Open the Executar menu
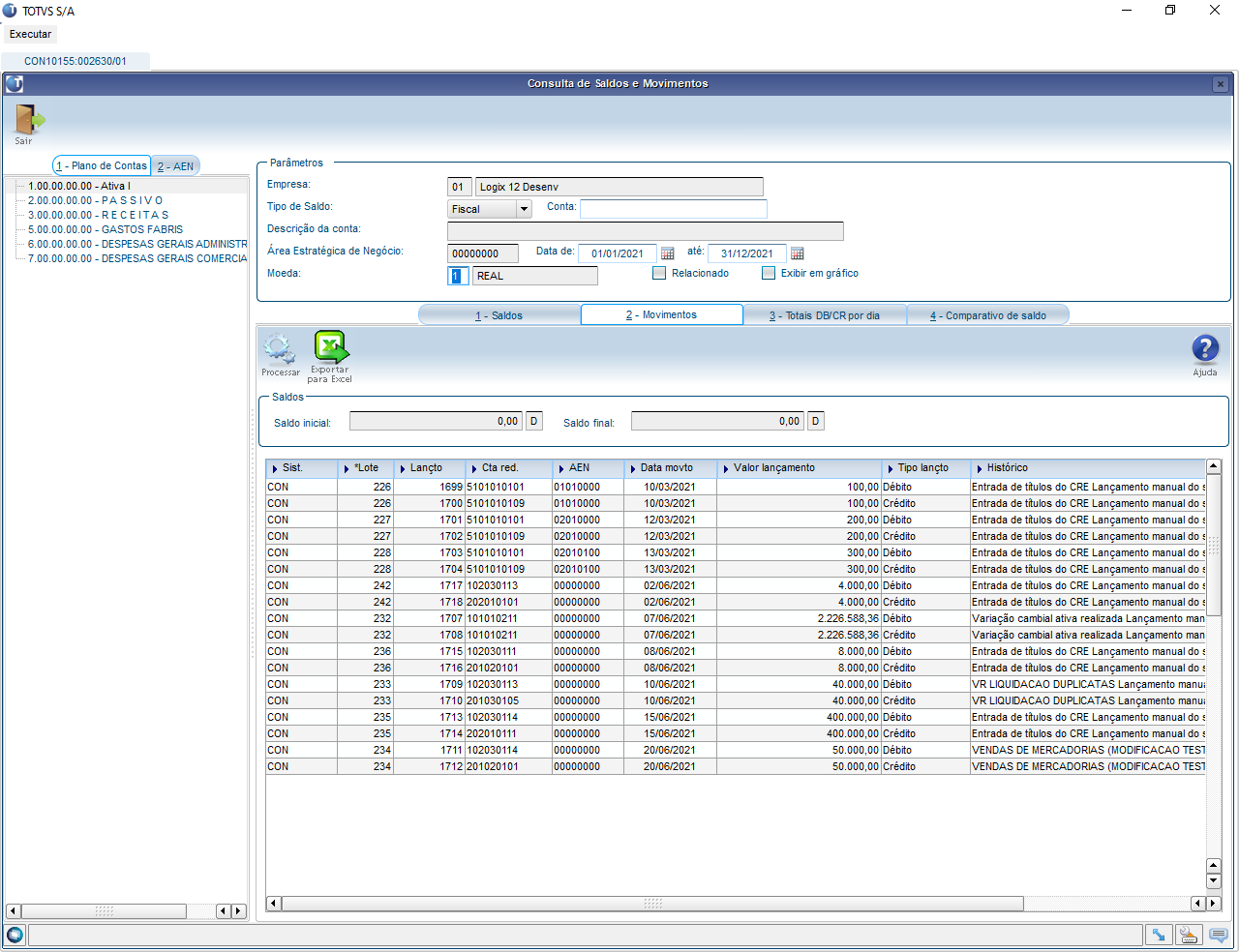Screen dimensions: 1239x952 point(30,34)
